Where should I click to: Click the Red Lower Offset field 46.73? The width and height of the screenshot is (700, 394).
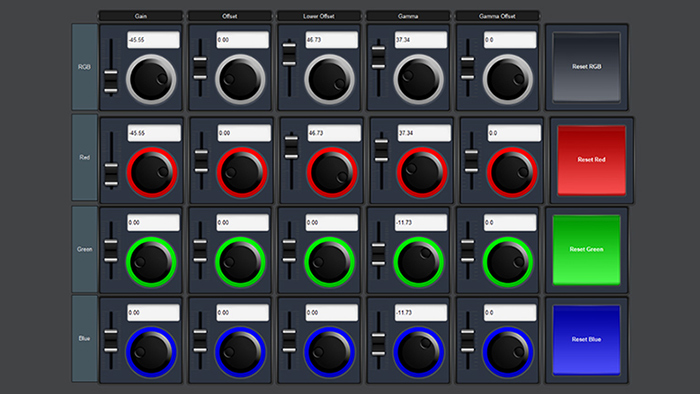click(334, 133)
